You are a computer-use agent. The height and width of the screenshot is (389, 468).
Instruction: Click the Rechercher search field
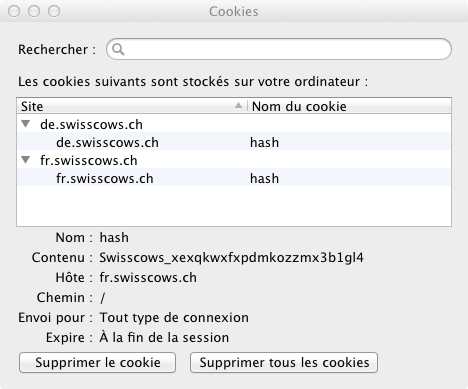(279, 49)
